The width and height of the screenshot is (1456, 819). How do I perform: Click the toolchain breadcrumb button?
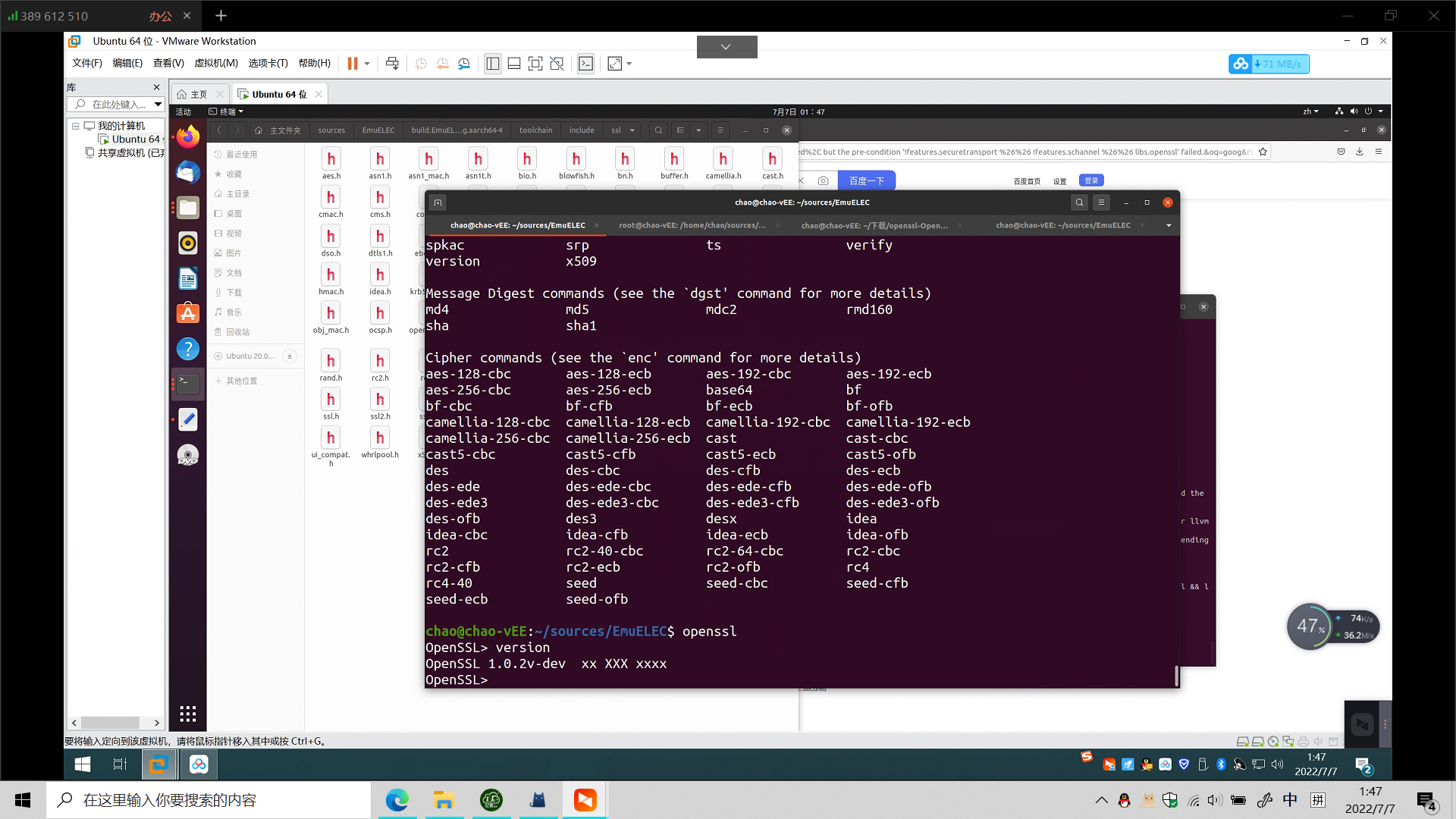(x=535, y=130)
